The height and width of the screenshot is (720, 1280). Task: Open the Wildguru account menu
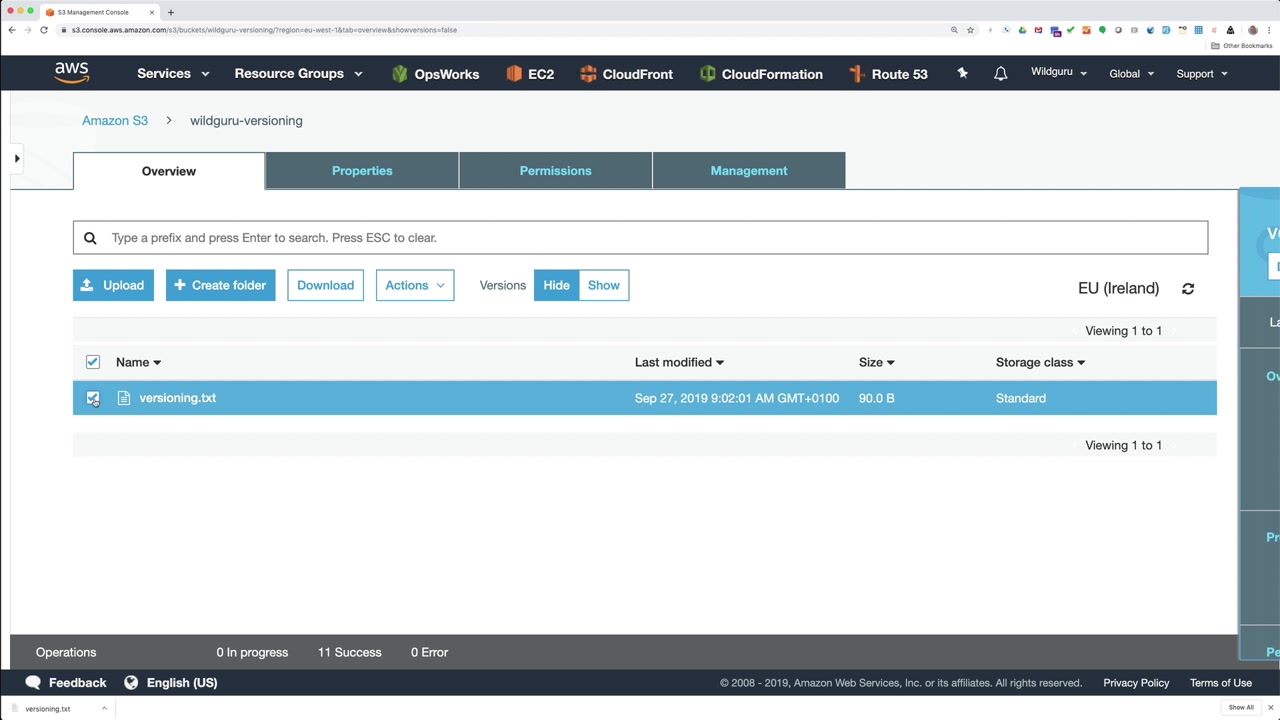[x=1059, y=72]
